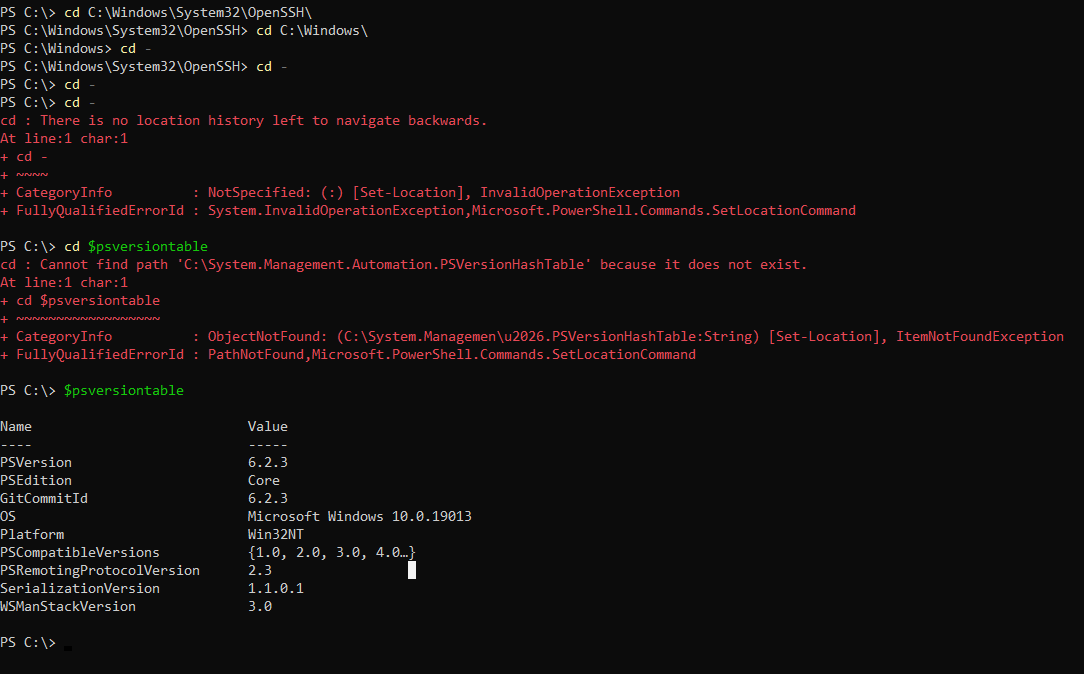Click the 'GitCommitId' row name
Viewport: 1084px width, 674px height.
(x=44, y=498)
